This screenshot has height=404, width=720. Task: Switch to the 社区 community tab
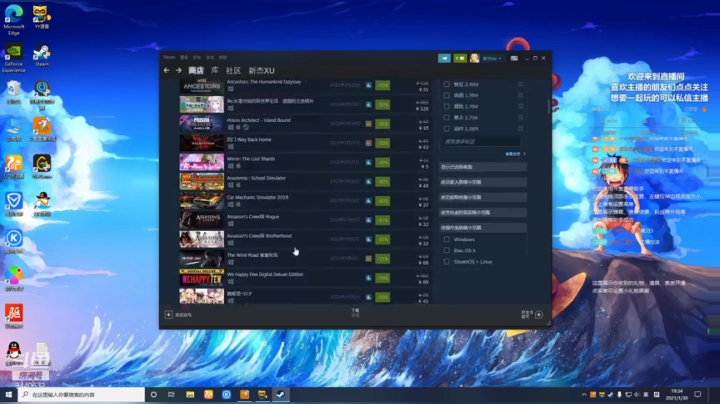click(x=233, y=70)
